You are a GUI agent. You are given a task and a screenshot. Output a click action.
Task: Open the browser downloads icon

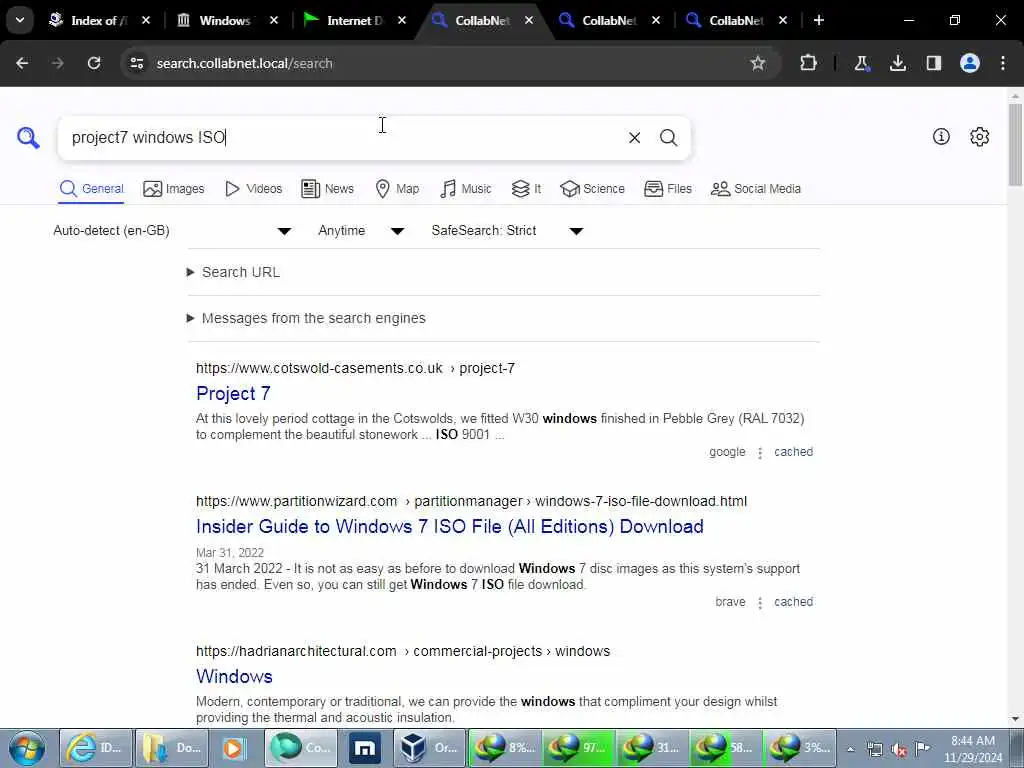point(898,63)
